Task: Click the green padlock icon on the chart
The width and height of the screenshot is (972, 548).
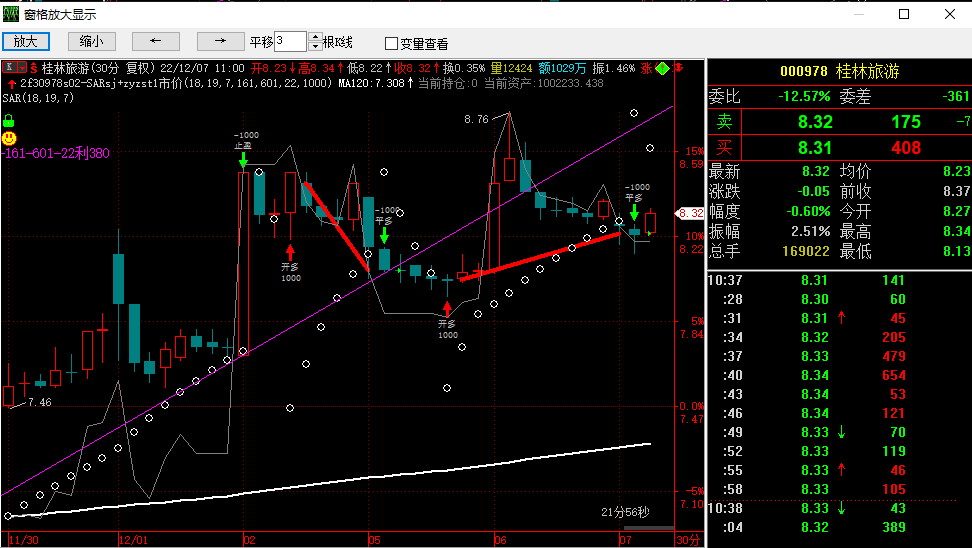Action: tap(8, 118)
